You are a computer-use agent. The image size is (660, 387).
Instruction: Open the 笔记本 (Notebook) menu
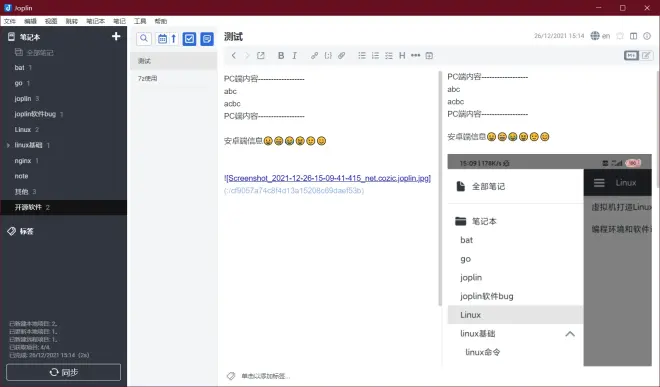coord(96,21)
